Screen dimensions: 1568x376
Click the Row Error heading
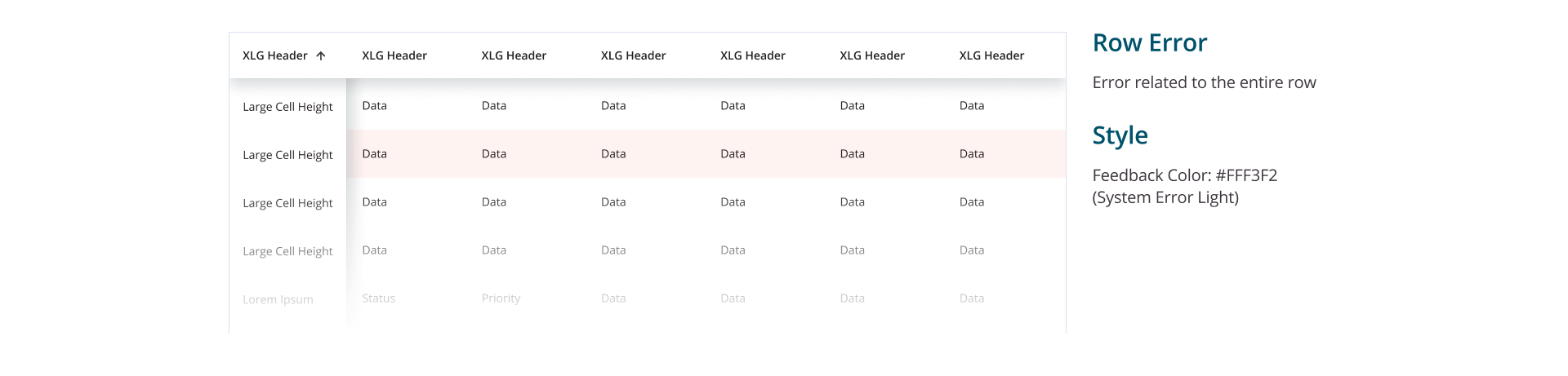pyautogui.click(x=1149, y=43)
